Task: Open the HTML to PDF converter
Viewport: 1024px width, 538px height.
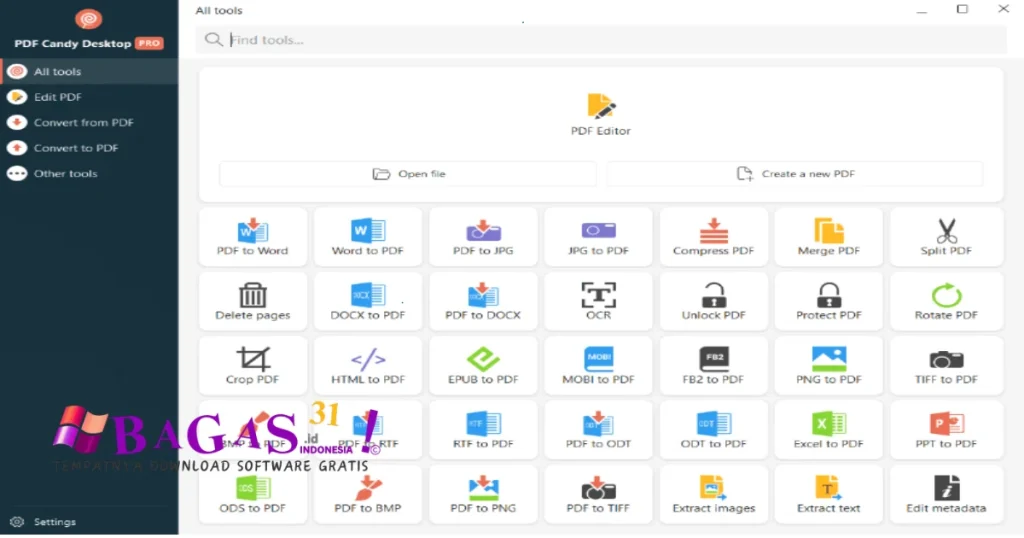Action: (368, 366)
